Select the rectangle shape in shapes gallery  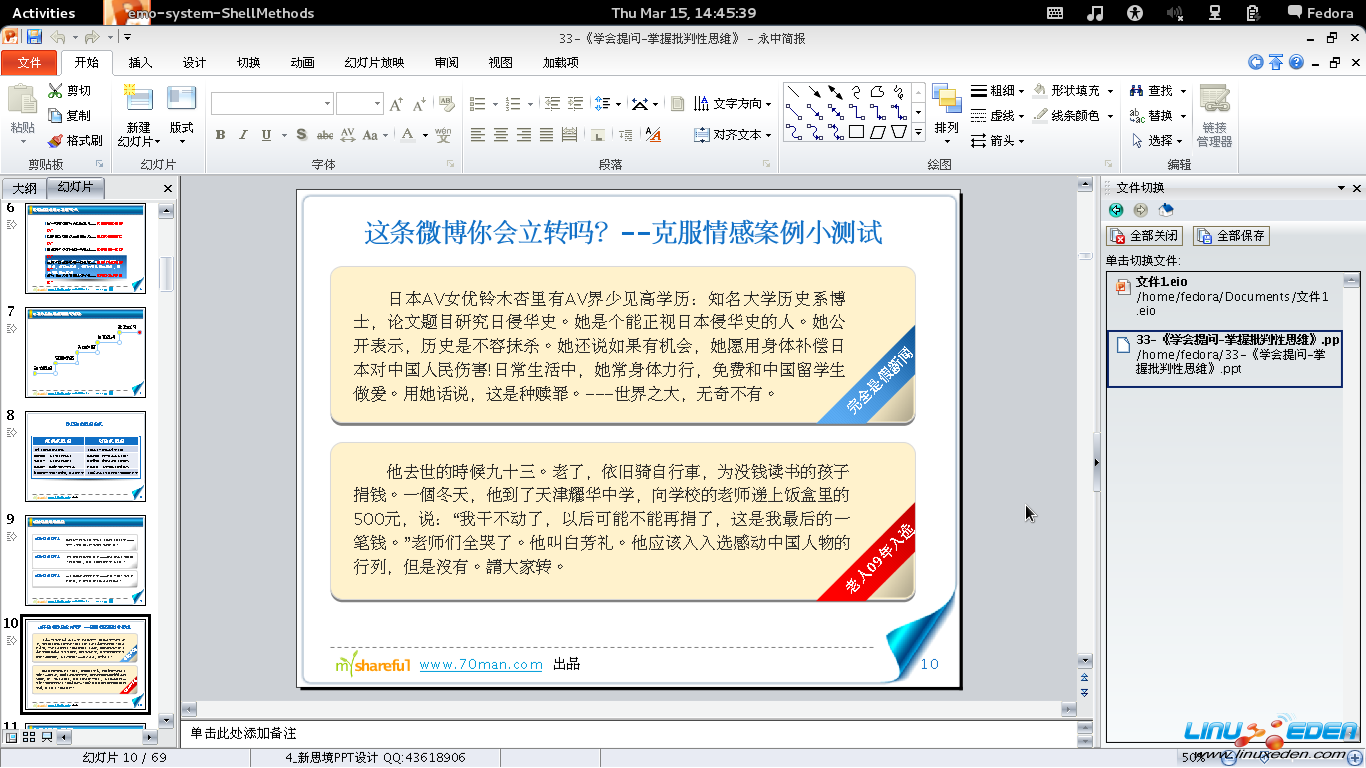tap(856, 132)
